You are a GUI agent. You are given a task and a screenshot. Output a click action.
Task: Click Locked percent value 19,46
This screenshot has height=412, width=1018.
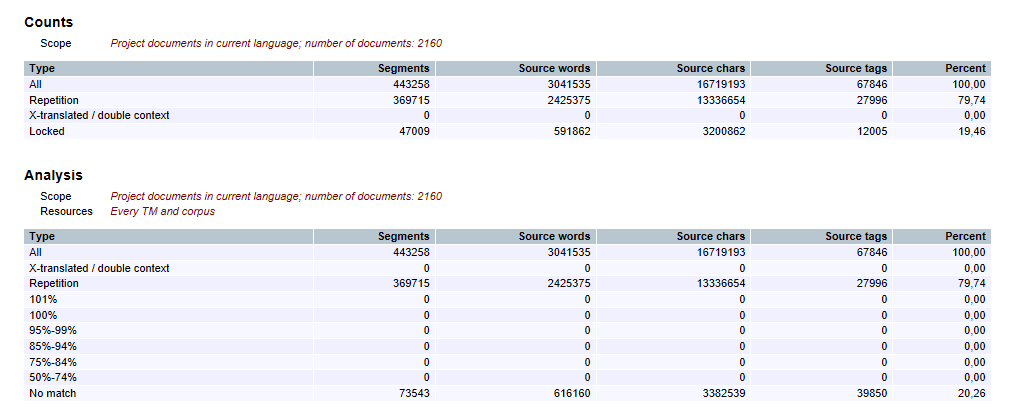972,131
